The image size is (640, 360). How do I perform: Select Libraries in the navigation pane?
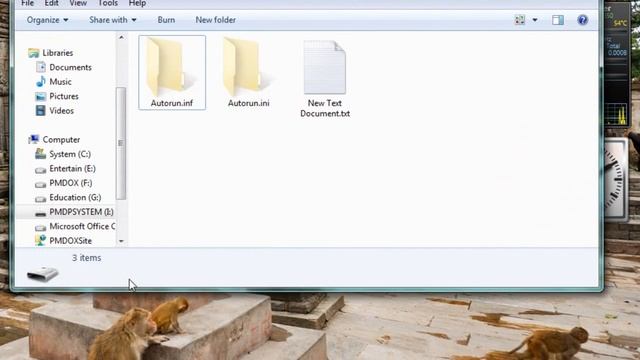click(x=58, y=53)
